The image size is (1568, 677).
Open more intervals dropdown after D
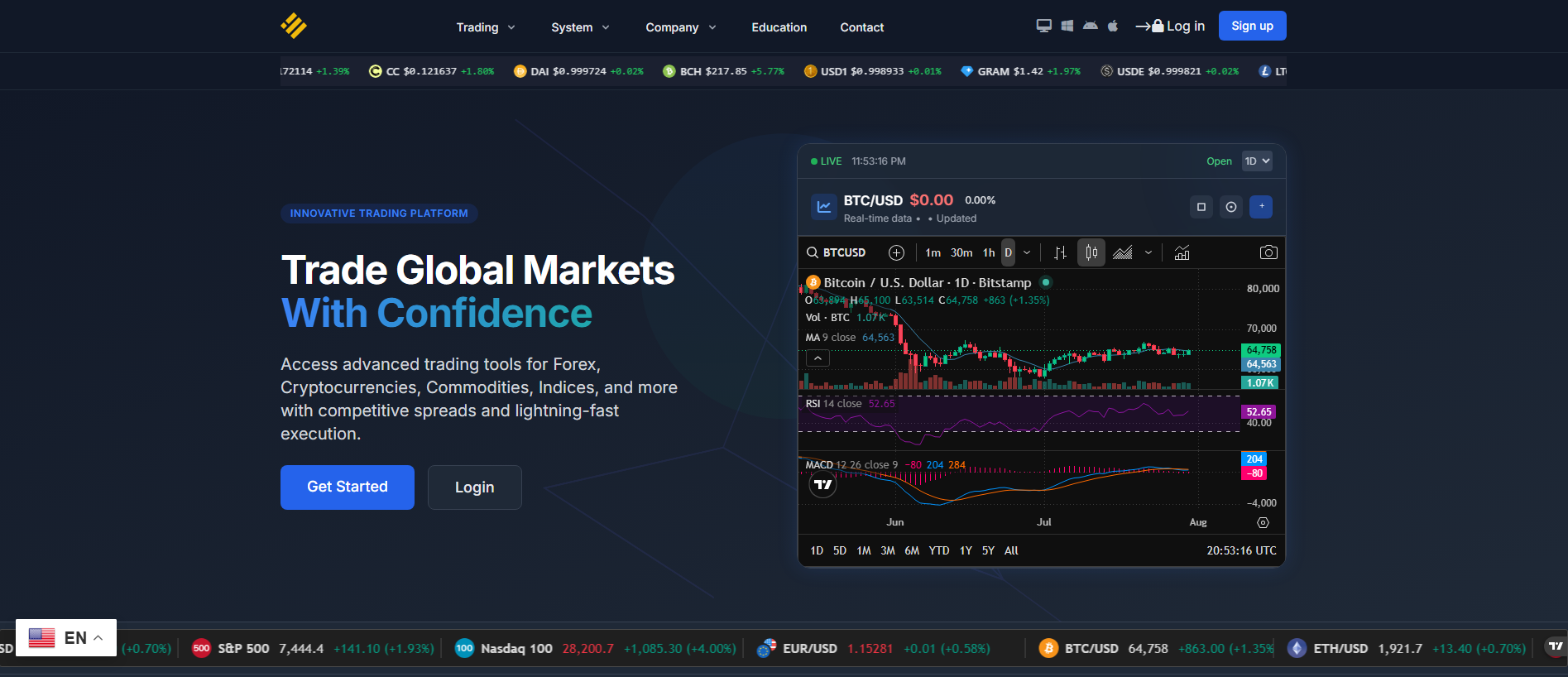(x=1027, y=252)
